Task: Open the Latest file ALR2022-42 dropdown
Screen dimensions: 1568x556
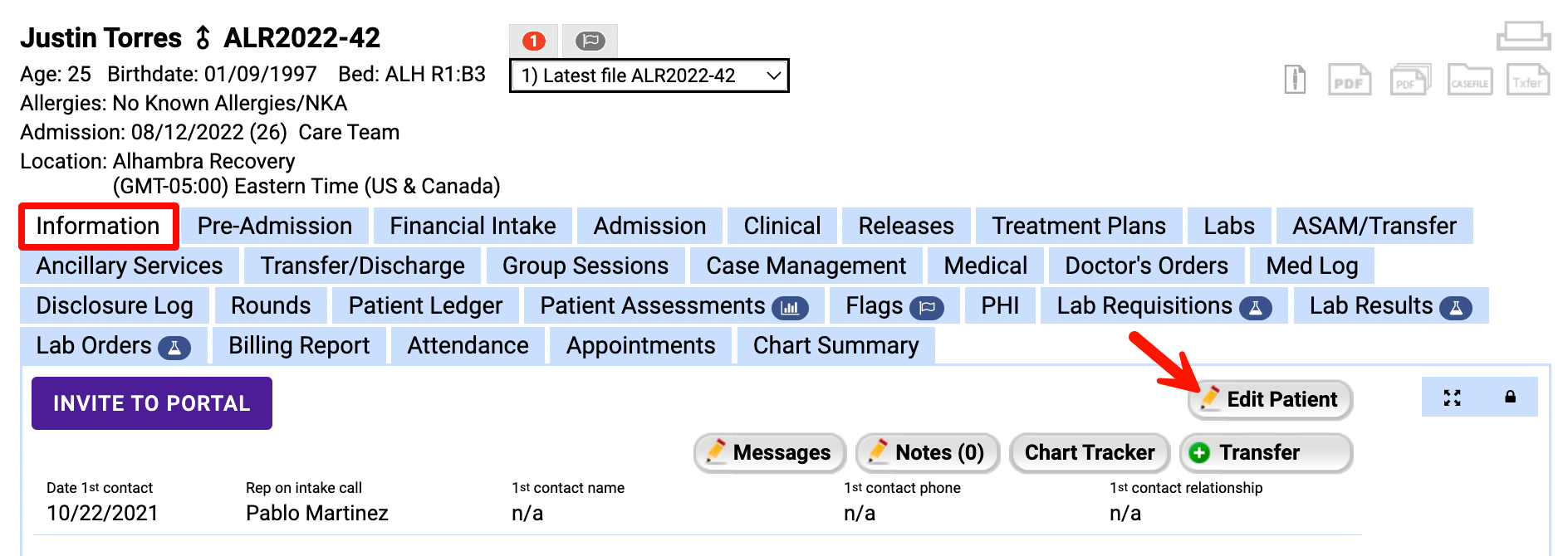Action: pos(649,76)
